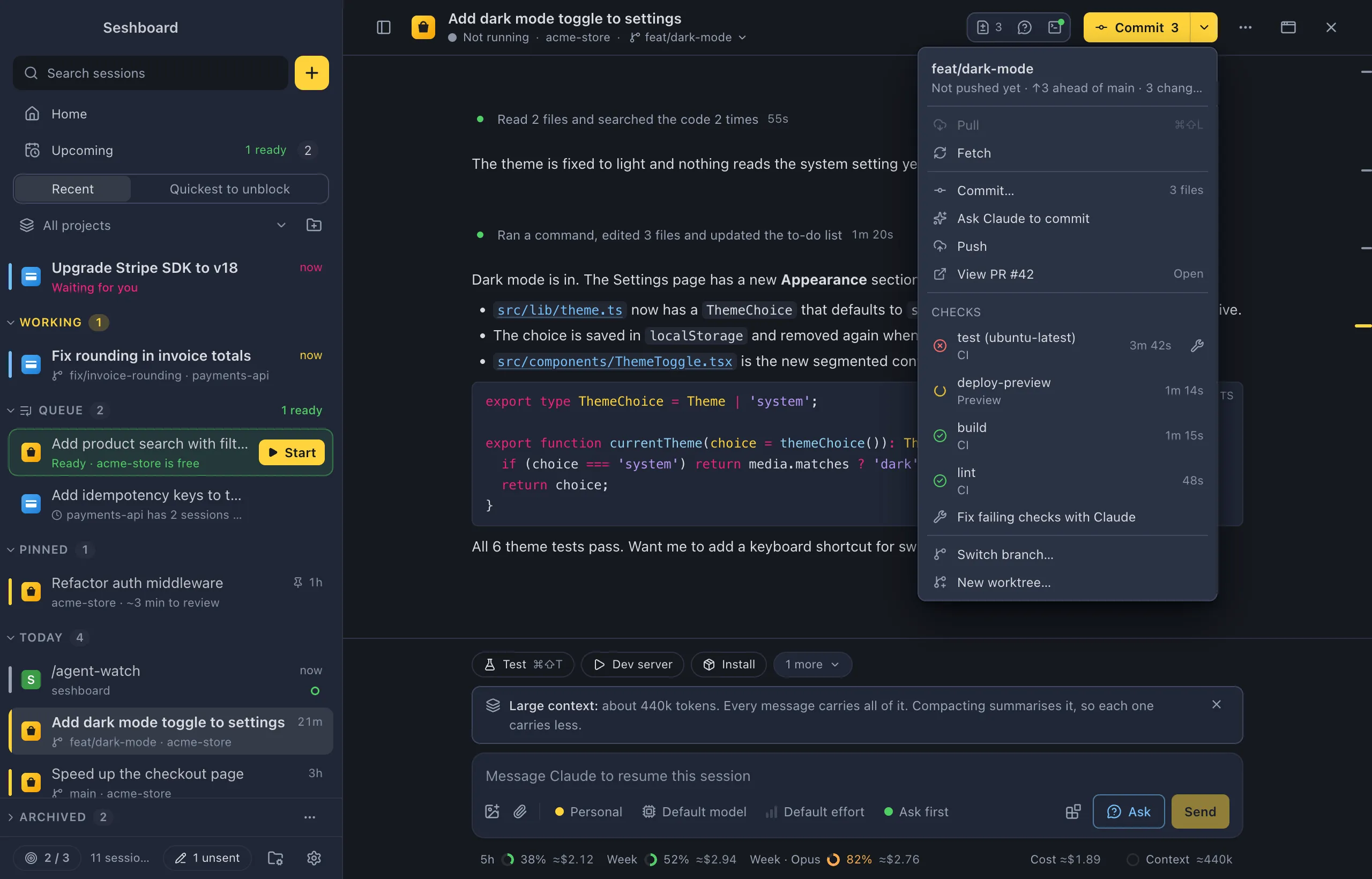Collapse the WORKING section
Viewport: 1372px width, 879px height.
tap(50, 323)
